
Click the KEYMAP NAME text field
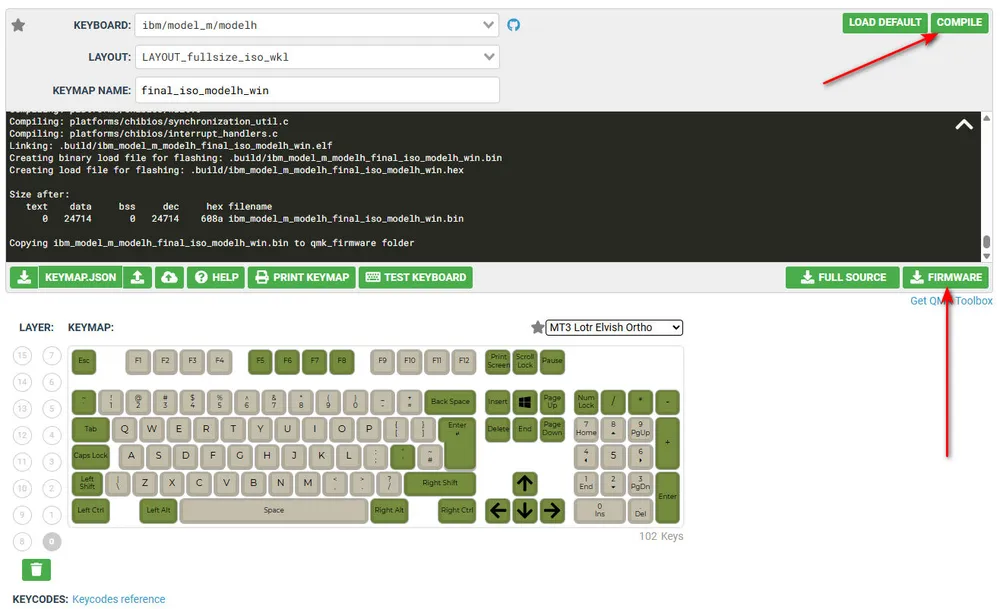tap(317, 90)
